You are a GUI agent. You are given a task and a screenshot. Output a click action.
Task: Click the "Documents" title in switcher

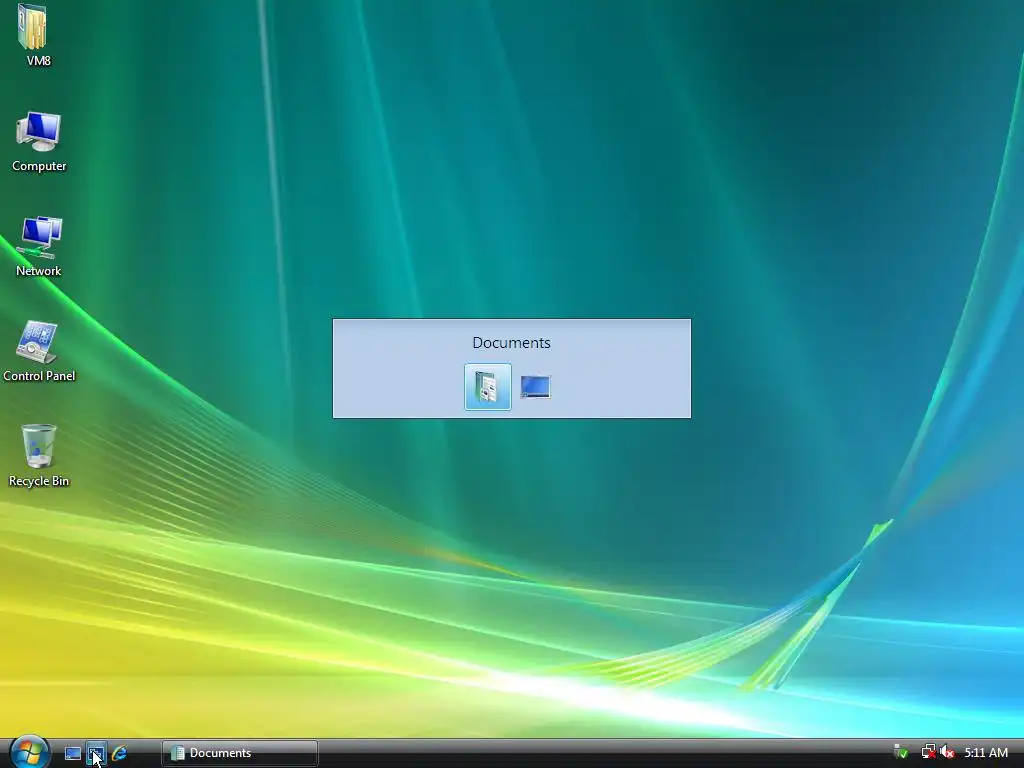[x=511, y=343]
